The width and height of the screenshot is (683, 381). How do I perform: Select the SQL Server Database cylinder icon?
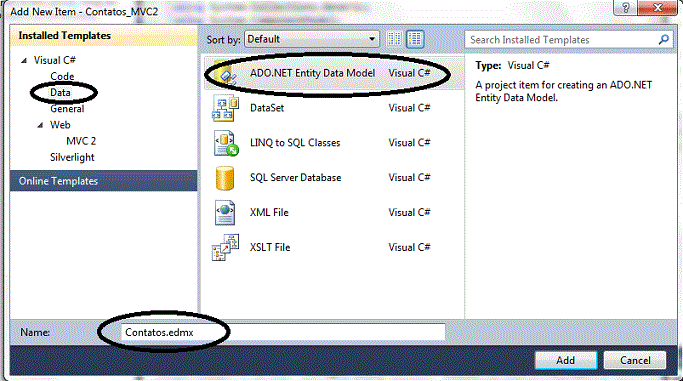[225, 178]
